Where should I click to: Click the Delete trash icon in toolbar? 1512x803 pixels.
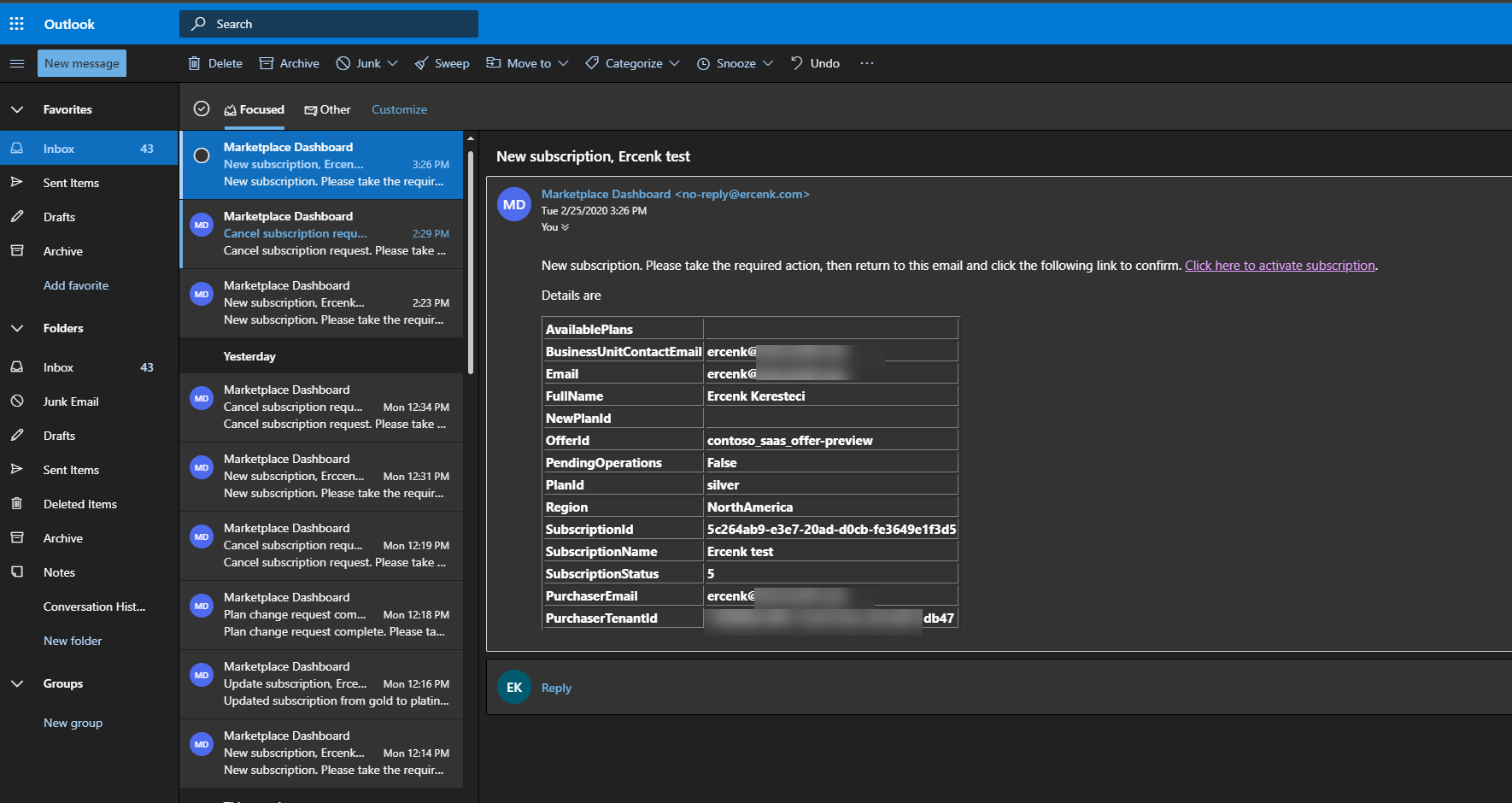195,63
